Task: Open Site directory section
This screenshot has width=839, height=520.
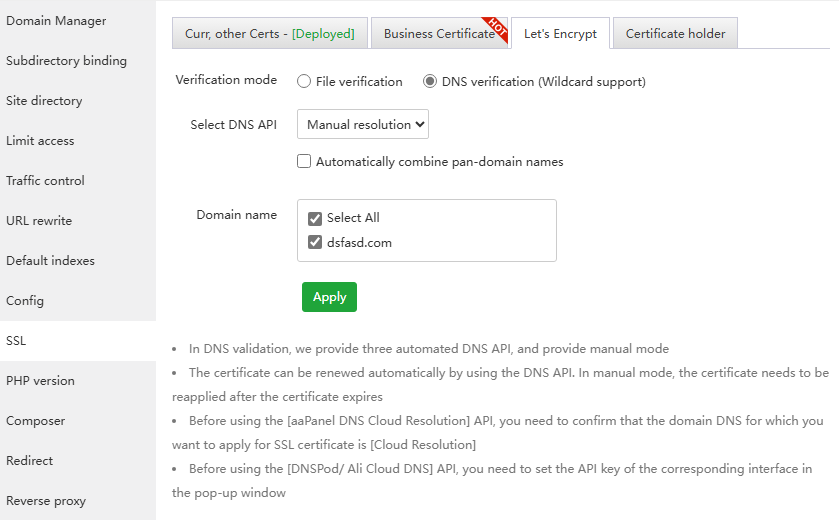Action: click(44, 101)
